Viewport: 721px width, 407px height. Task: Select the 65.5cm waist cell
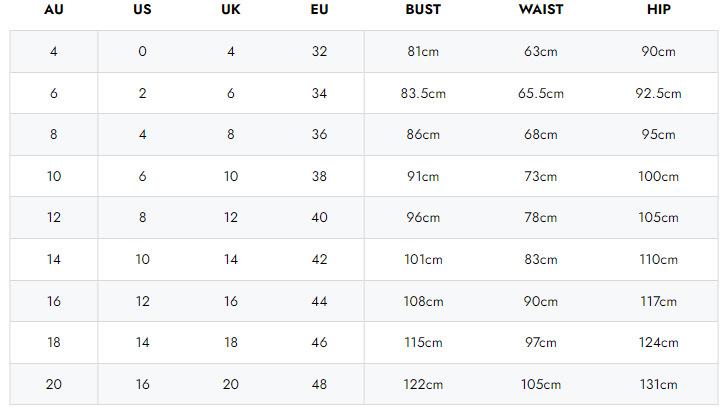(541, 93)
